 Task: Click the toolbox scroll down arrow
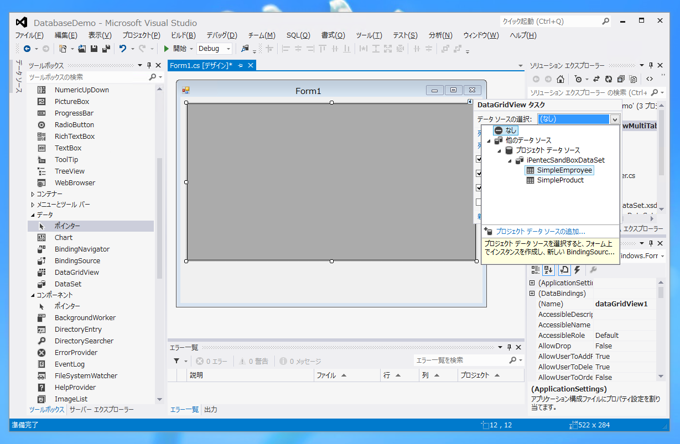(159, 399)
